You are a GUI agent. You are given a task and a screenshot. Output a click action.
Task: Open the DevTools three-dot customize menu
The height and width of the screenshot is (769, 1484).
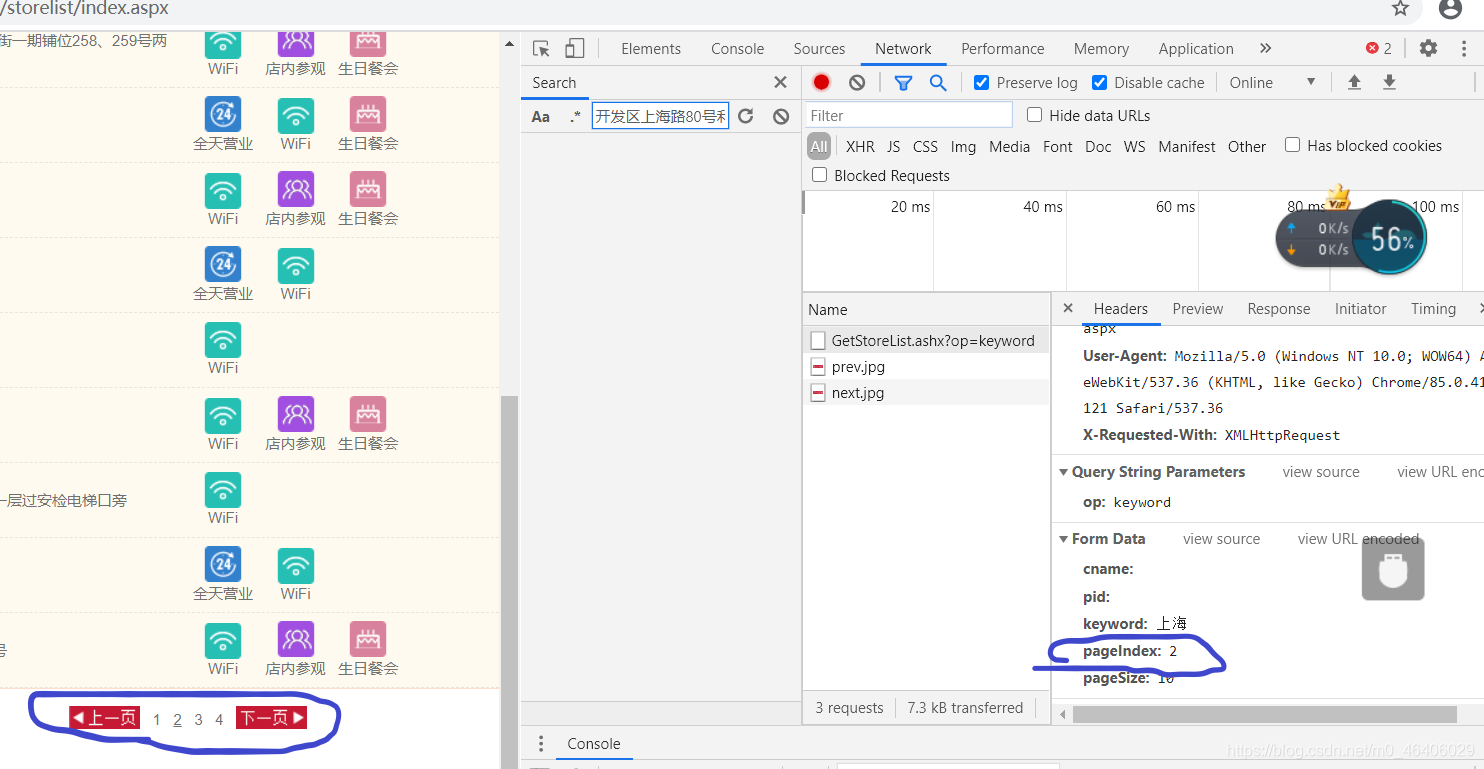click(x=1465, y=48)
